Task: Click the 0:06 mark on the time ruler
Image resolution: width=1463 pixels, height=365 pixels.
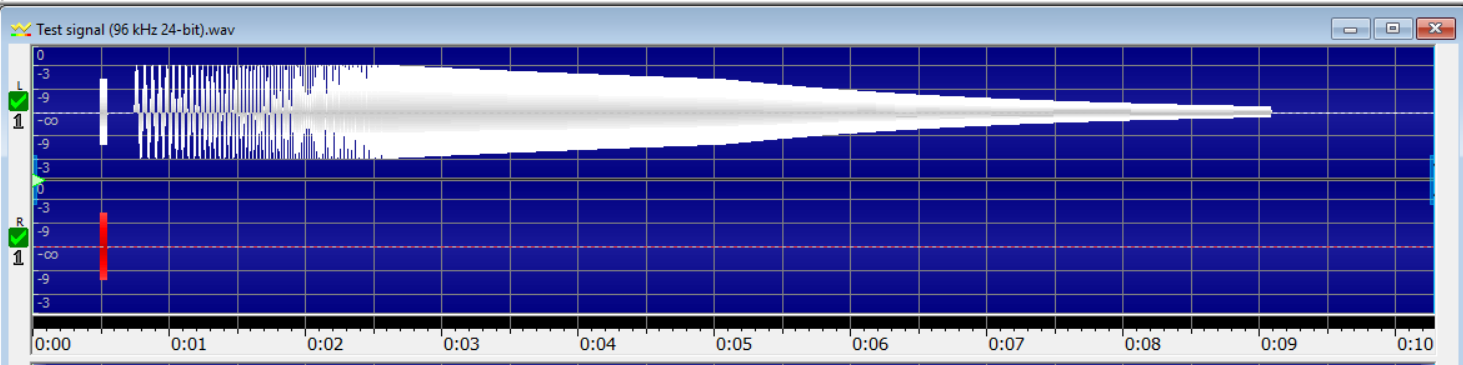Action: [869, 344]
